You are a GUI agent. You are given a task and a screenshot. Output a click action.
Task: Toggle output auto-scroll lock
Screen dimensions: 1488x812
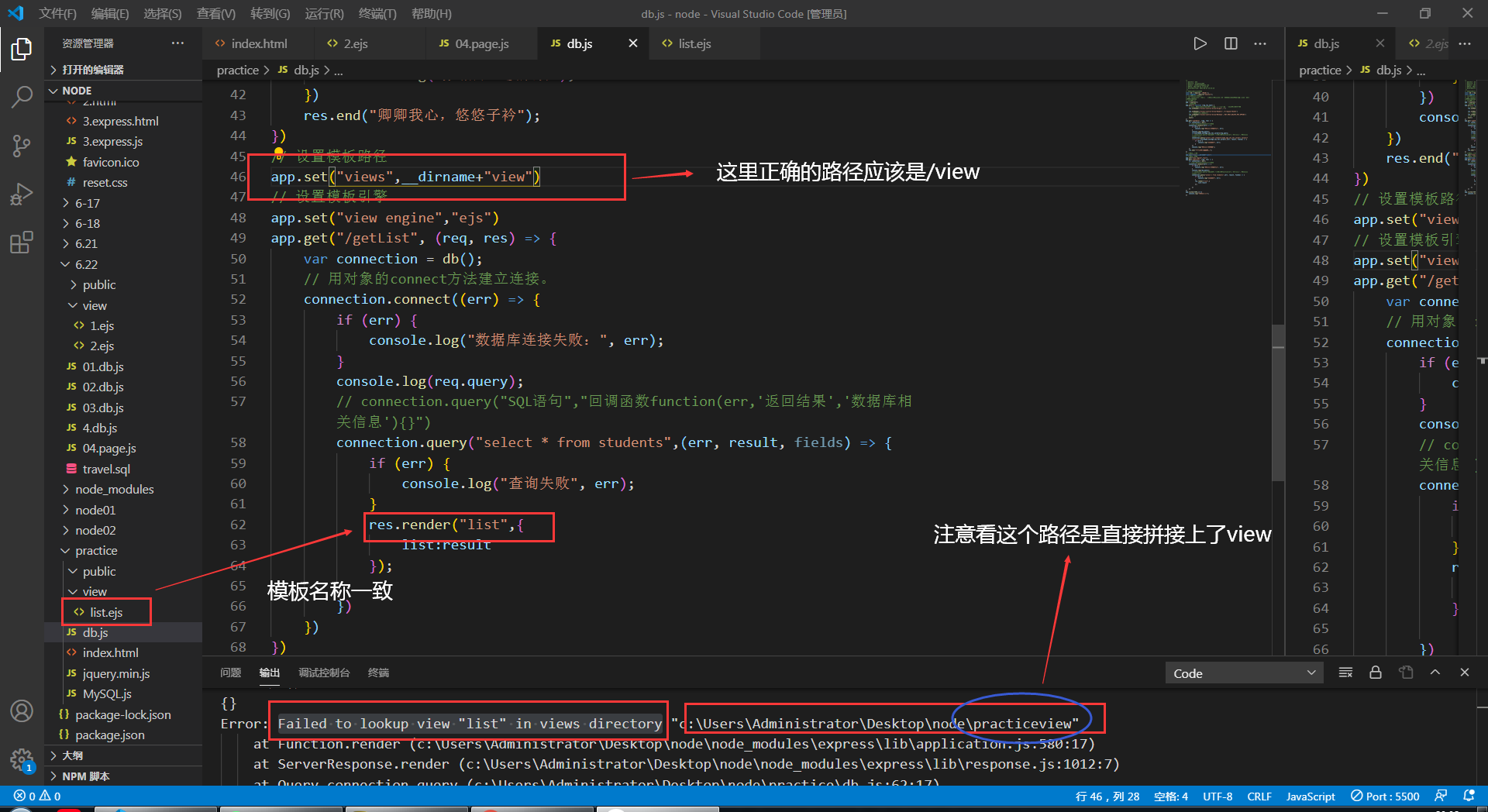click(x=1375, y=673)
